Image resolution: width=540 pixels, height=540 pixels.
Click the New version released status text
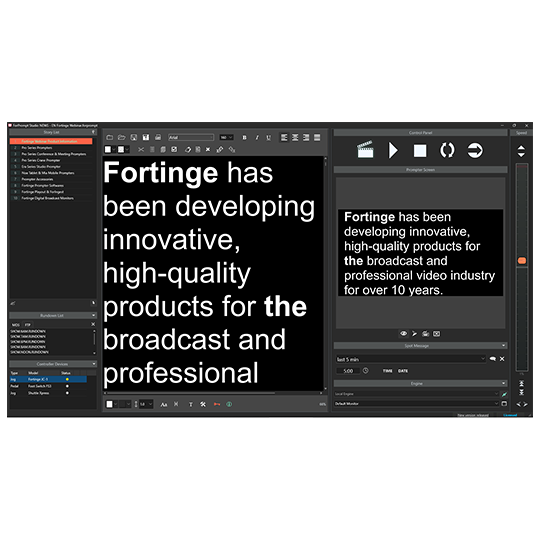tap(473, 415)
